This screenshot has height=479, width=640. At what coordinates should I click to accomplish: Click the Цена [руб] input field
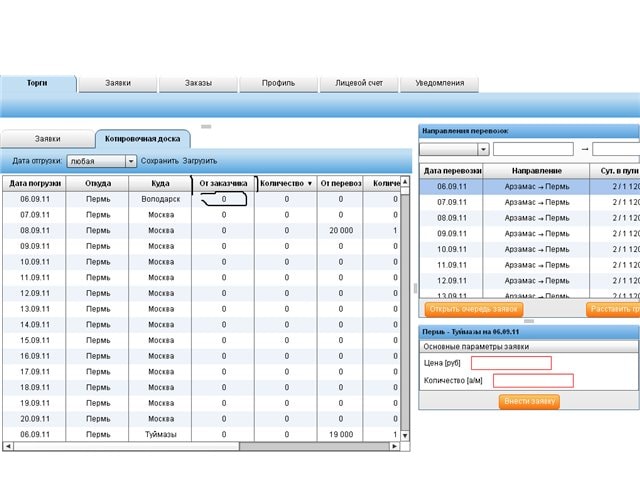pos(511,363)
